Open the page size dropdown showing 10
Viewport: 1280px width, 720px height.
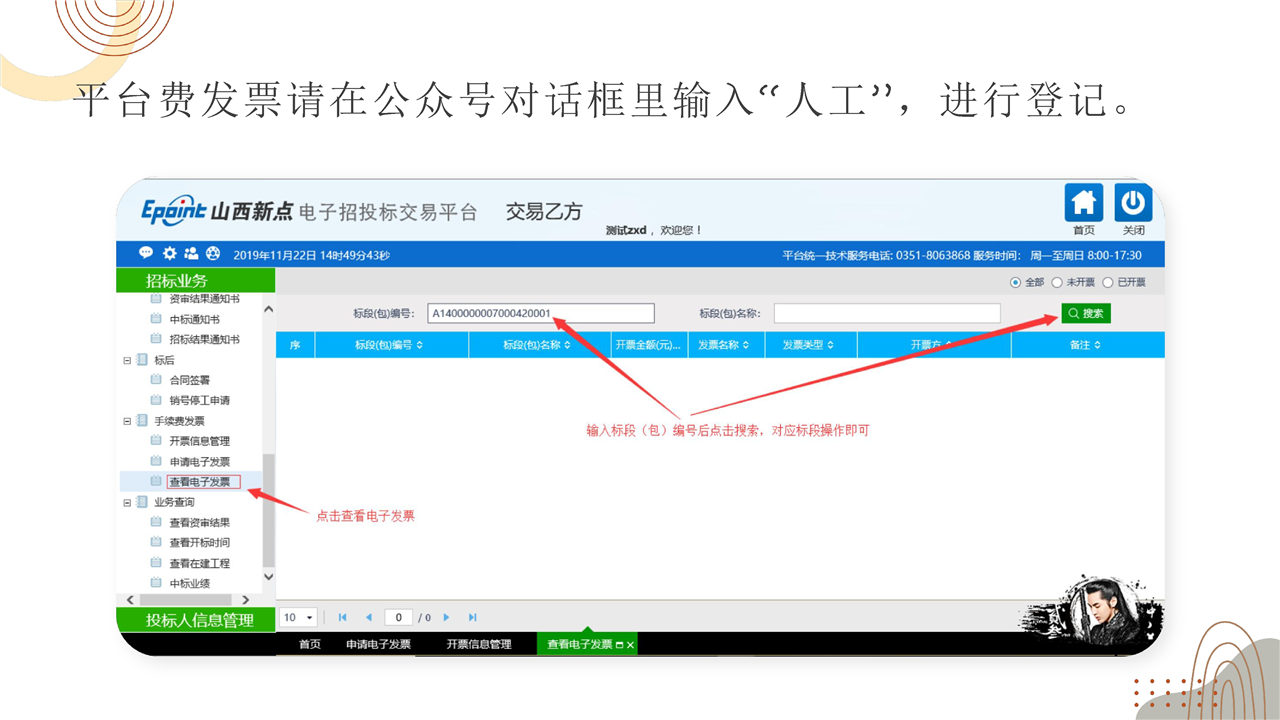297,618
